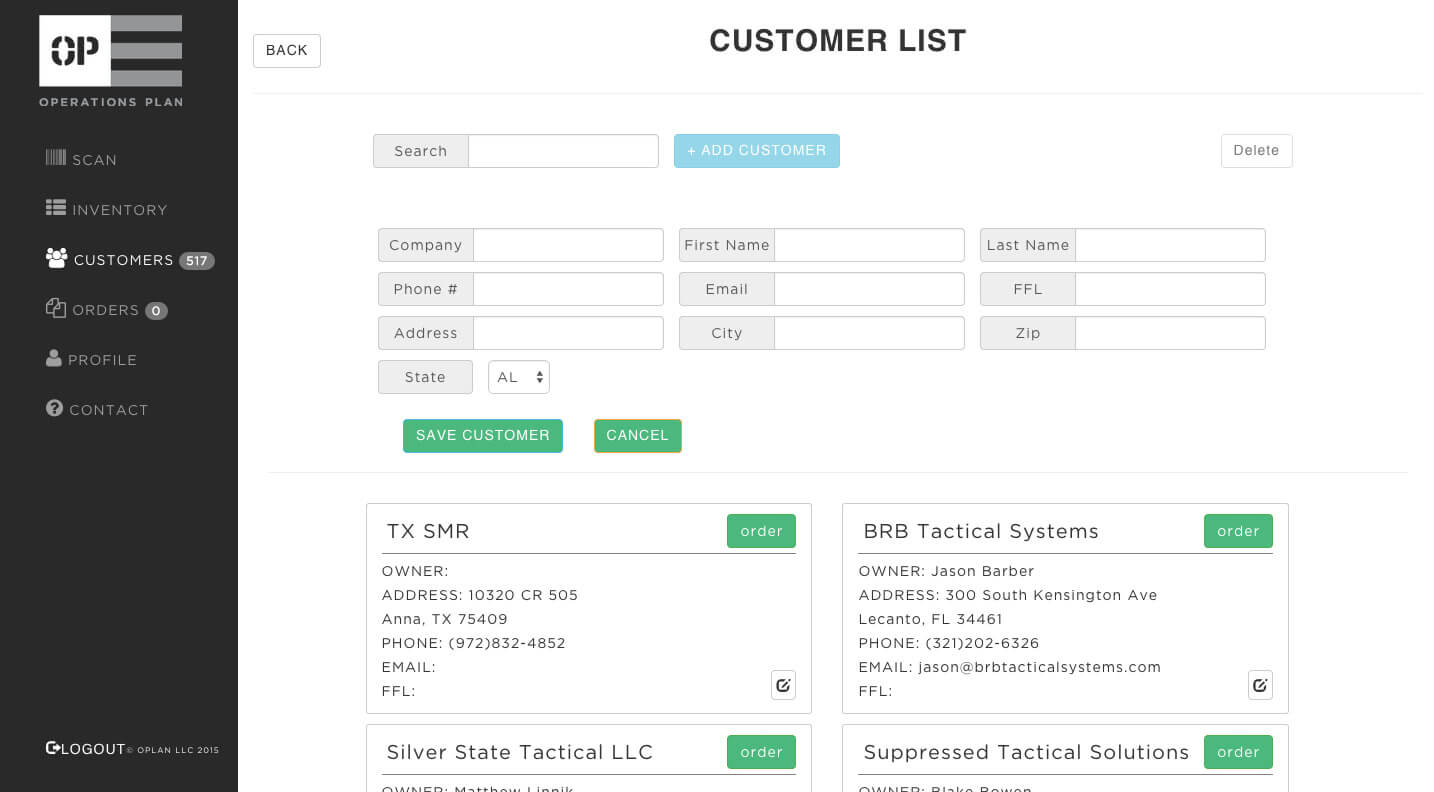This screenshot has width=1434, height=792.
Task: Edit the BRB Tactical Systems card
Action: click(1260, 685)
